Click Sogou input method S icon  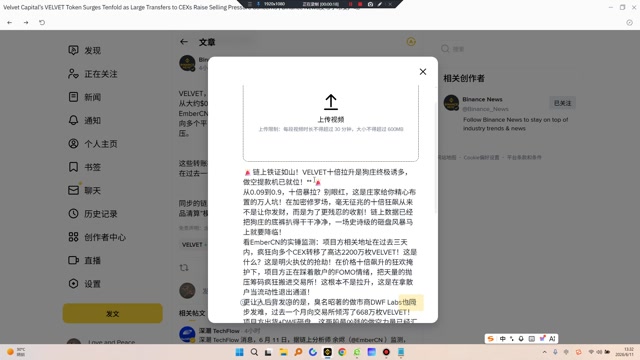pos(491,339)
